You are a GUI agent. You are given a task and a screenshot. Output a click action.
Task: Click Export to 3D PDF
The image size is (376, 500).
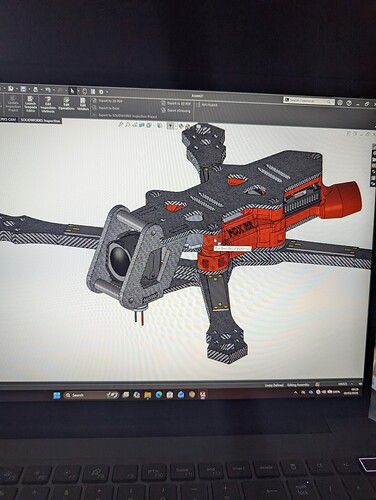coord(176,104)
